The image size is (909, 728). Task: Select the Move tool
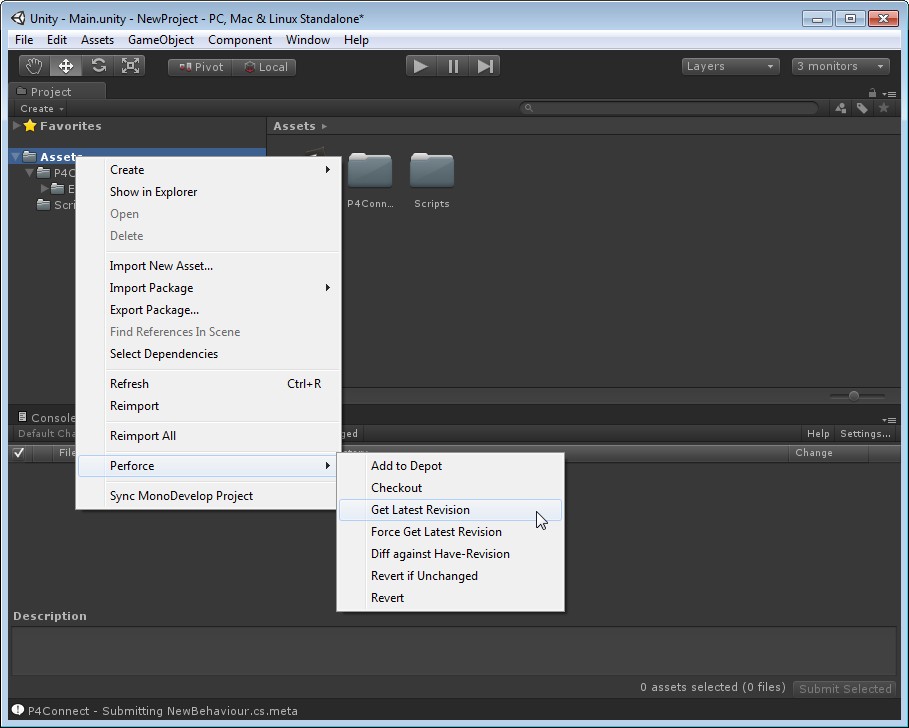coord(66,66)
